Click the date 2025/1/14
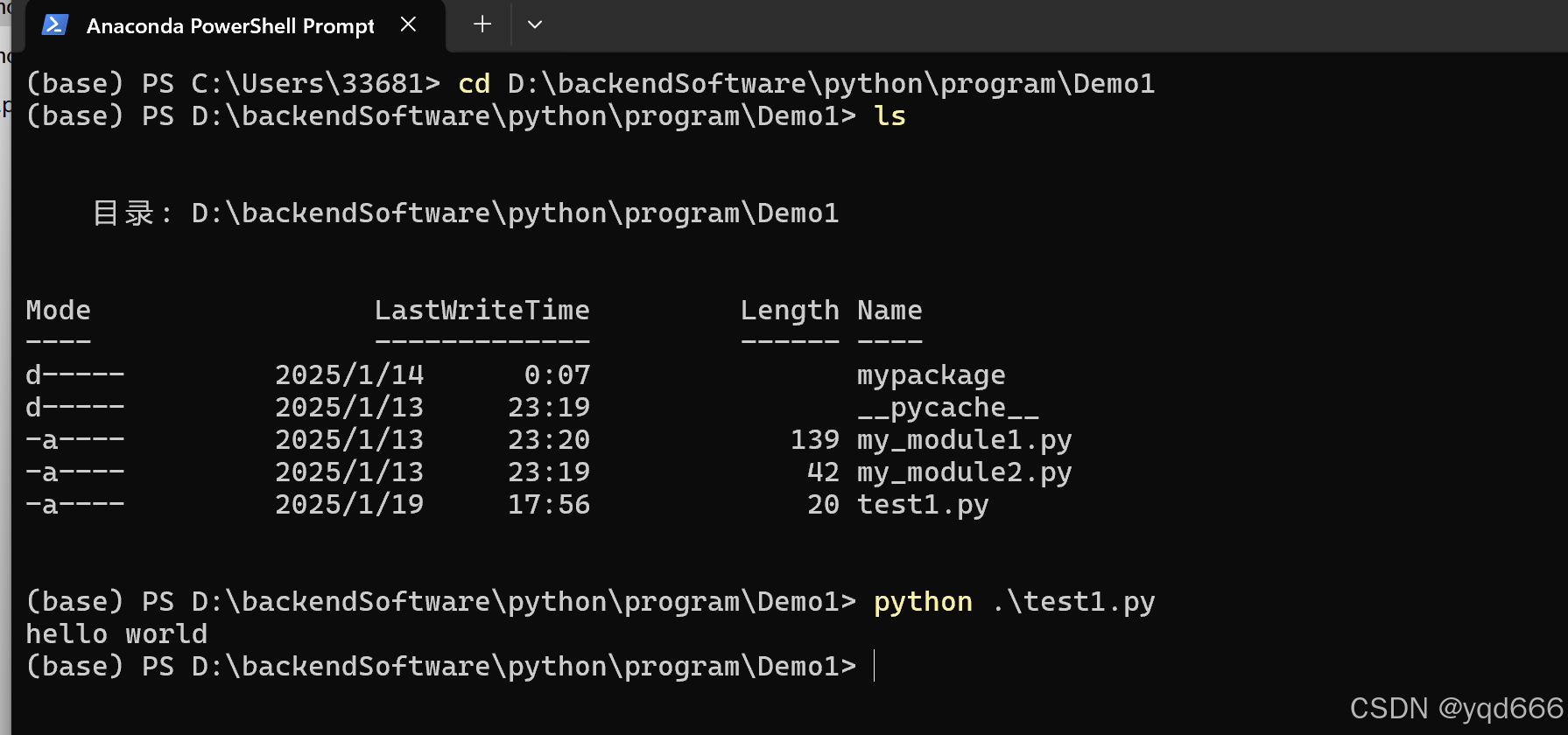1568x735 pixels. tap(349, 374)
